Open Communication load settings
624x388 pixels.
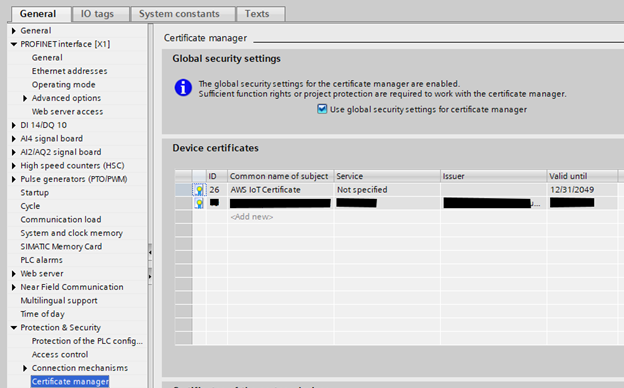(61, 220)
